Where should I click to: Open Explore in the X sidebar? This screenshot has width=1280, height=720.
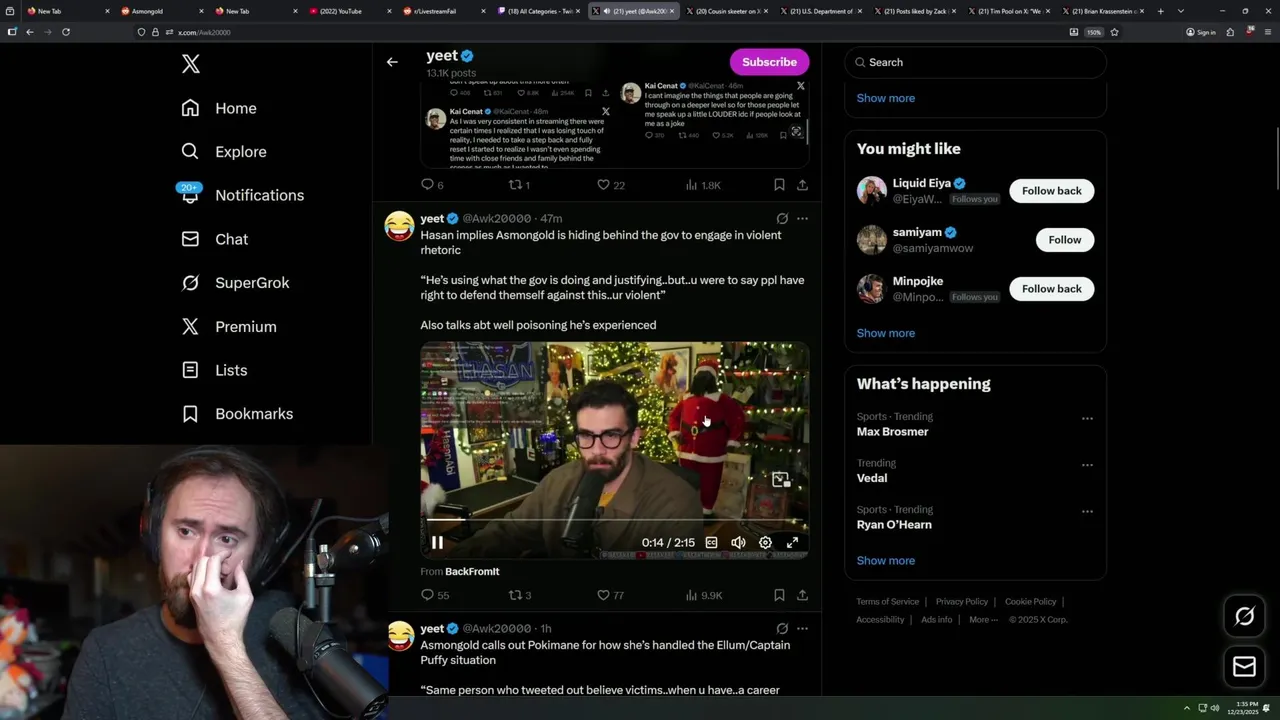click(224, 152)
